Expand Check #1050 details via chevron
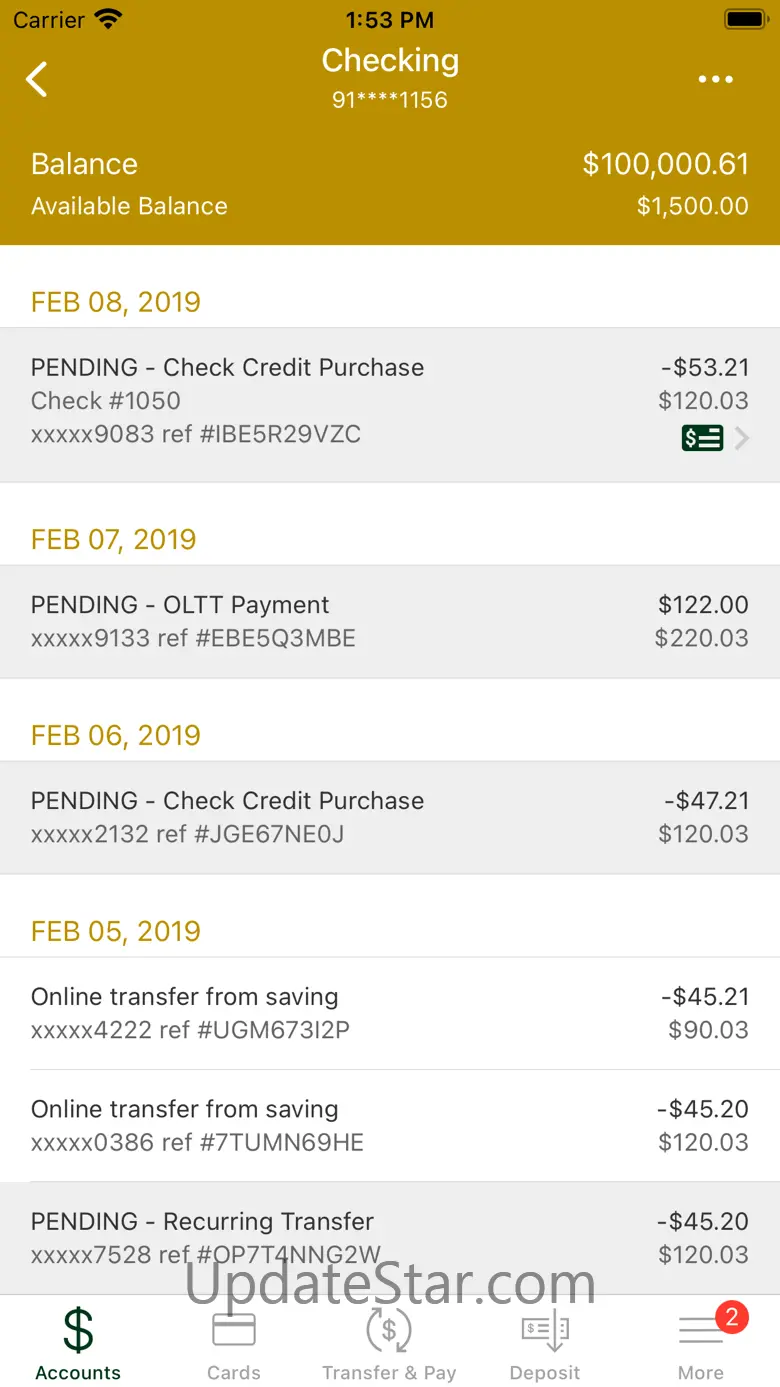 click(x=742, y=438)
